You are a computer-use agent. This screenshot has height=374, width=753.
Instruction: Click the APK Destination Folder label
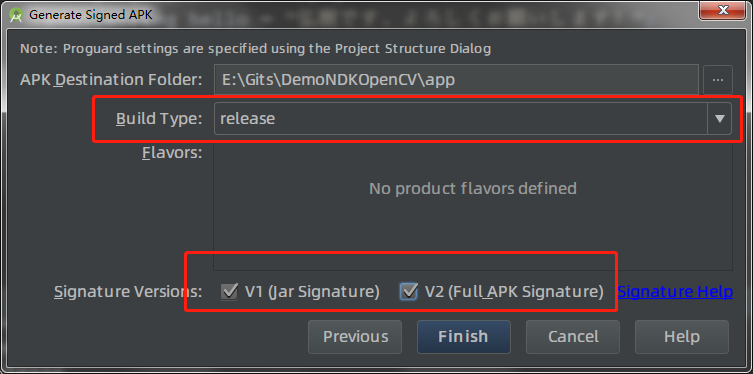[111, 80]
